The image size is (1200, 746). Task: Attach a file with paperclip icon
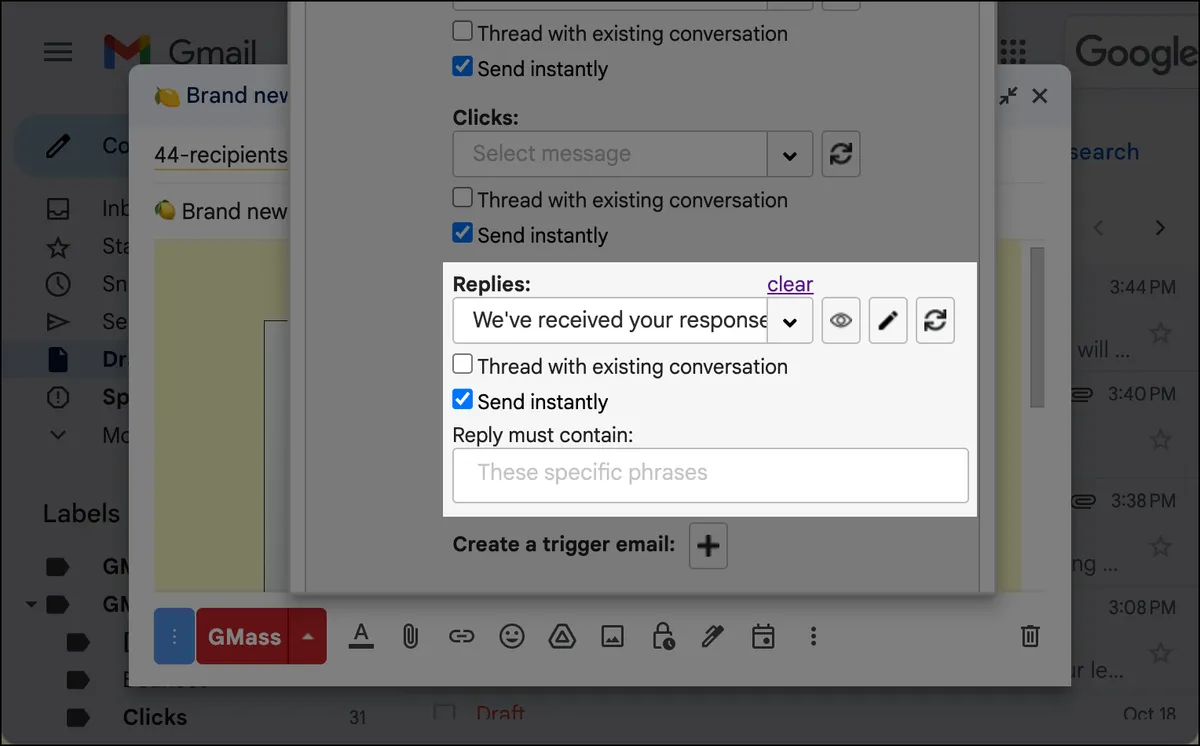[410, 636]
